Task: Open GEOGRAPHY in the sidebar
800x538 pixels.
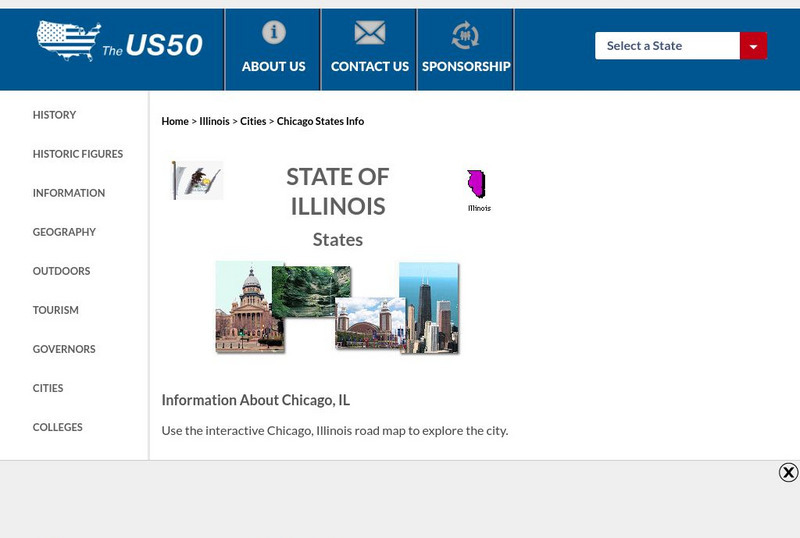Action: pos(64,232)
